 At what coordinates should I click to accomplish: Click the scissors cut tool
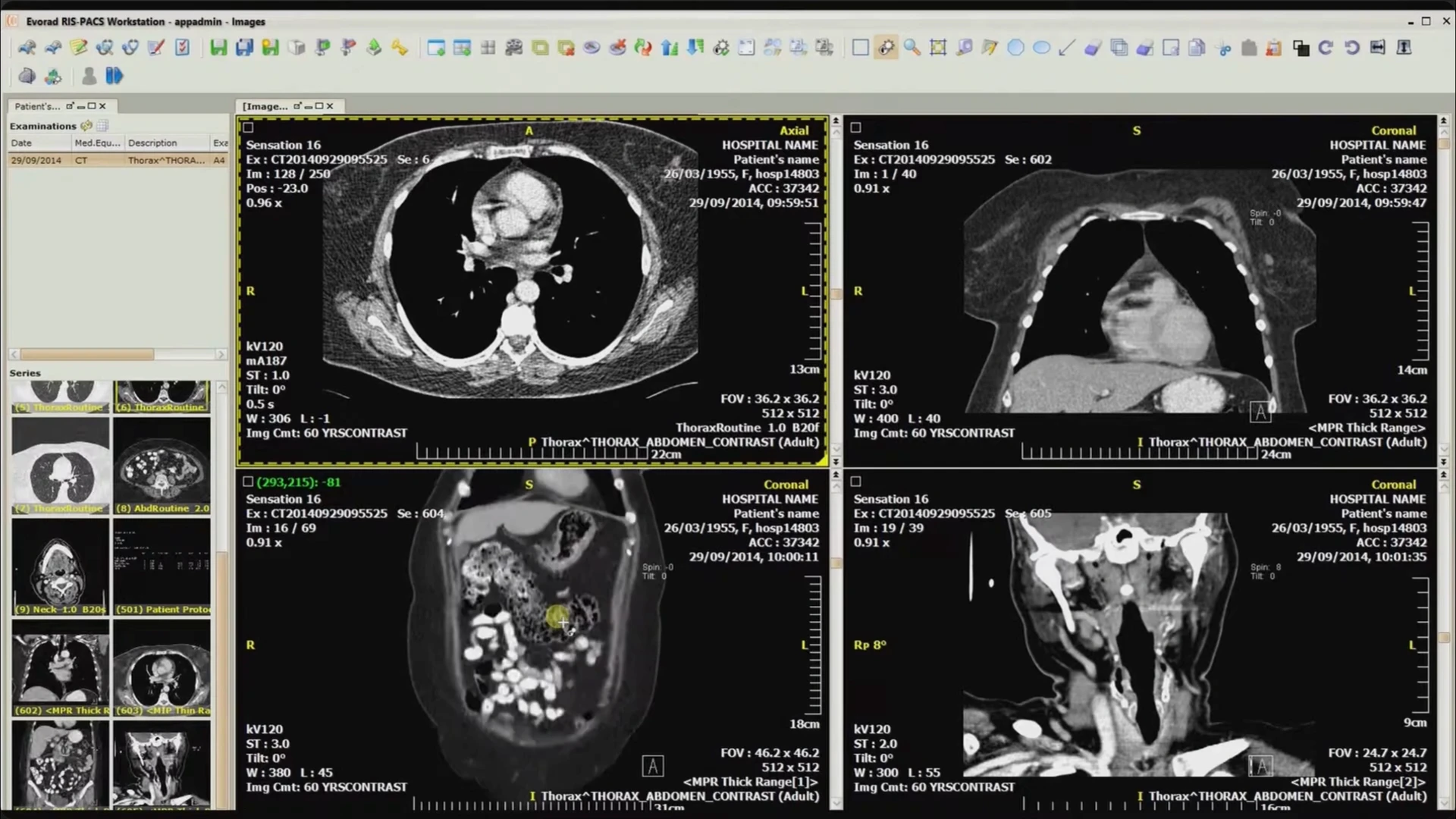pos(1223,48)
